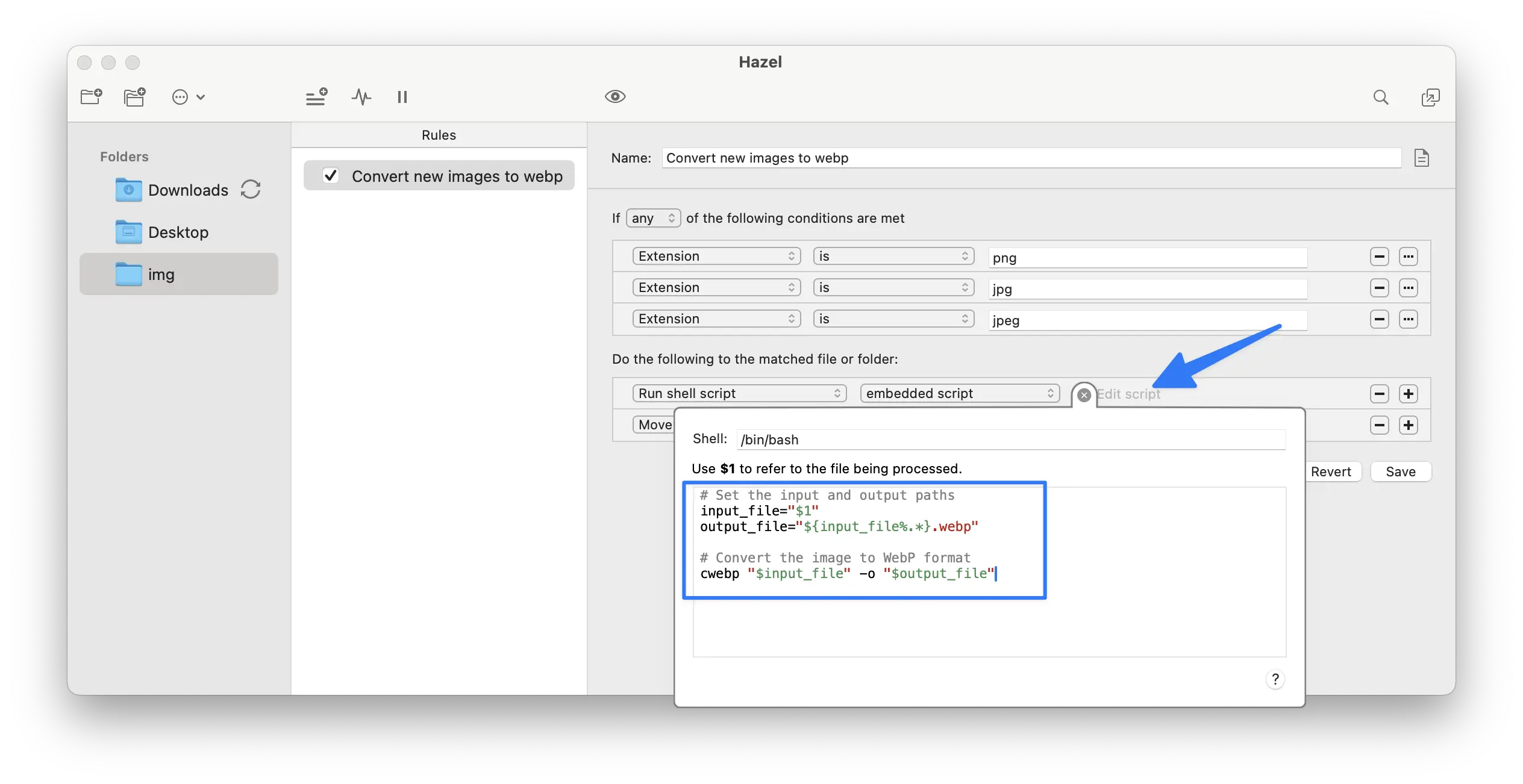Open the is dropdown in jpeg row
Viewport: 1523px width, 784px height.
click(893, 319)
